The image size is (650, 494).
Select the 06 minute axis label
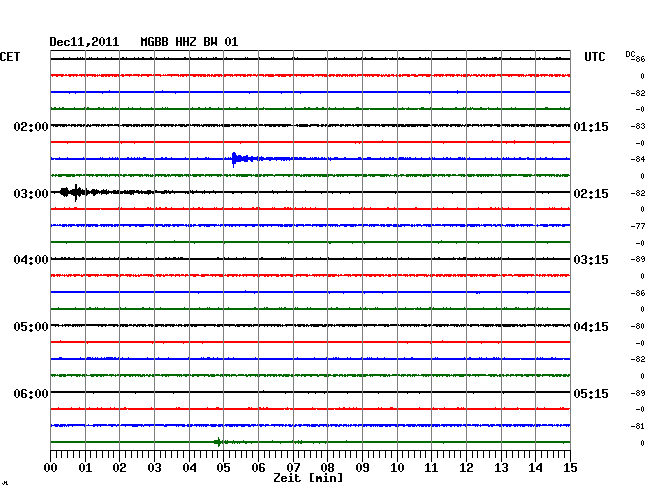258,467
